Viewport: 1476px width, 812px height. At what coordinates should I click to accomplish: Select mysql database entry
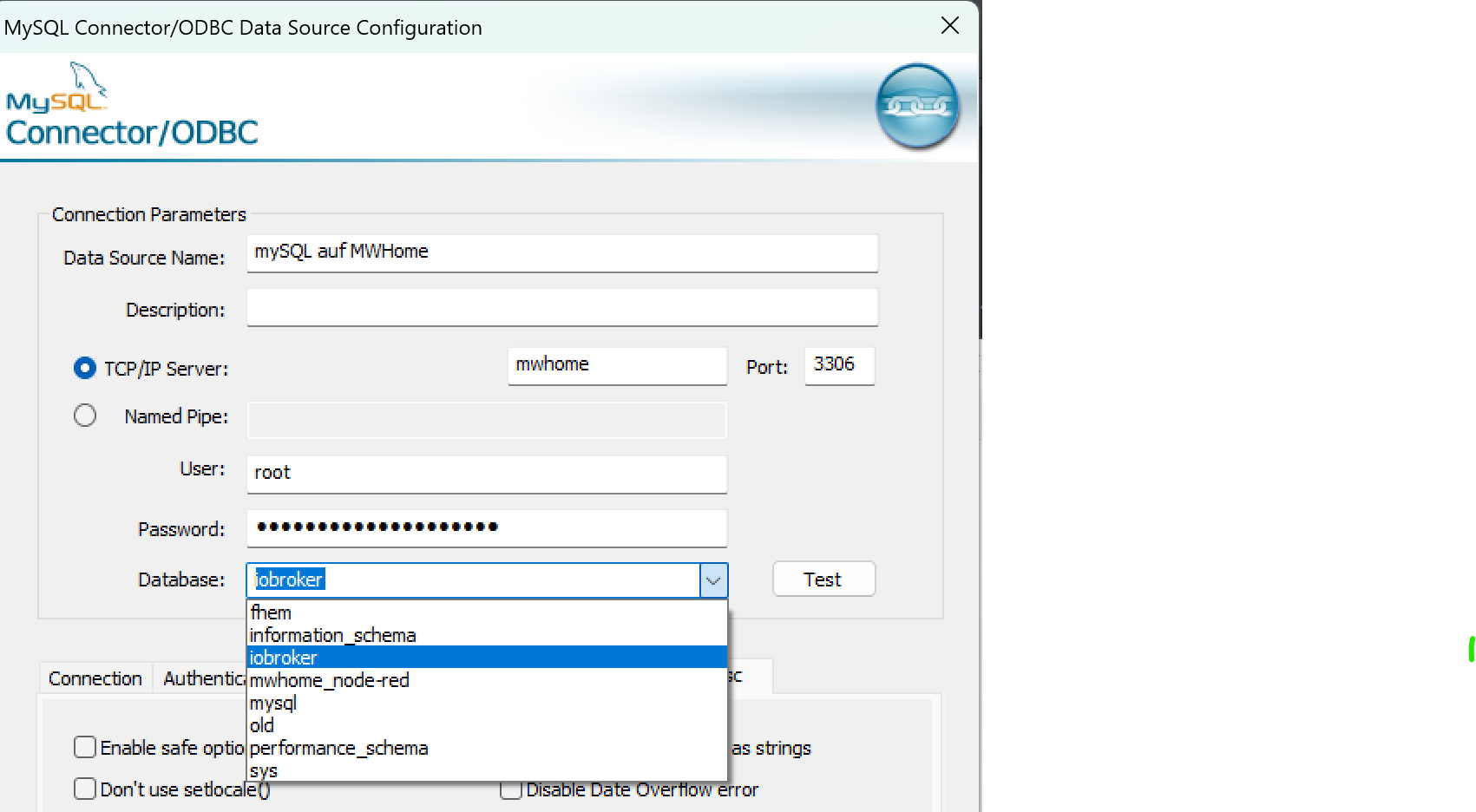click(487, 703)
